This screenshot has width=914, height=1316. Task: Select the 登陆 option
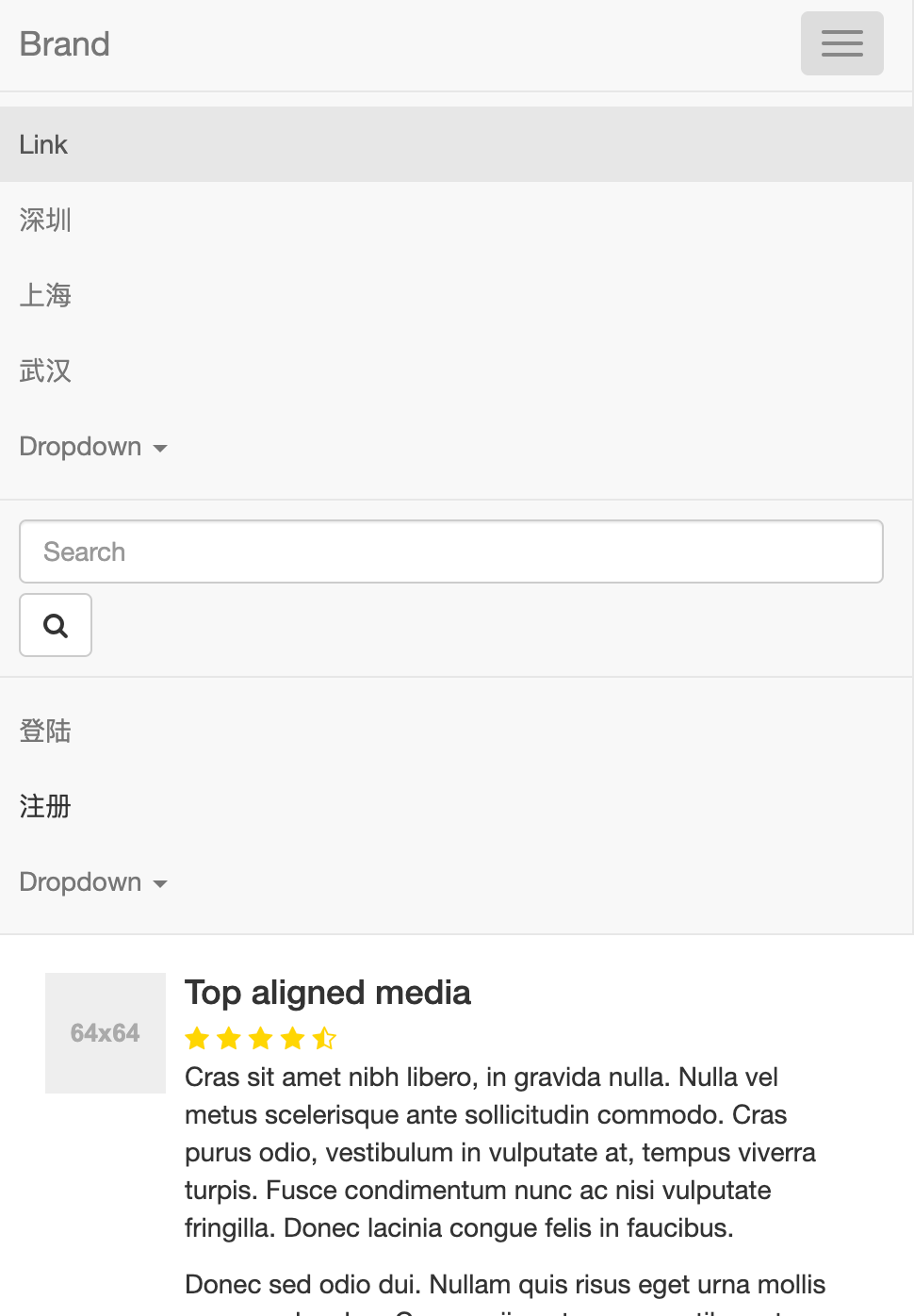[x=44, y=732]
